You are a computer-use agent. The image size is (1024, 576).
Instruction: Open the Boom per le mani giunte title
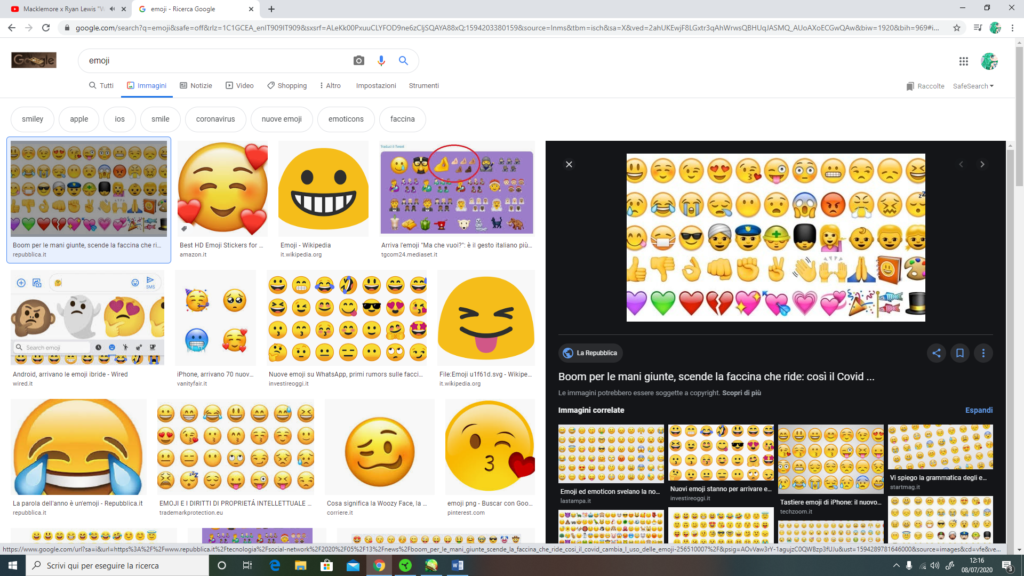(716, 377)
